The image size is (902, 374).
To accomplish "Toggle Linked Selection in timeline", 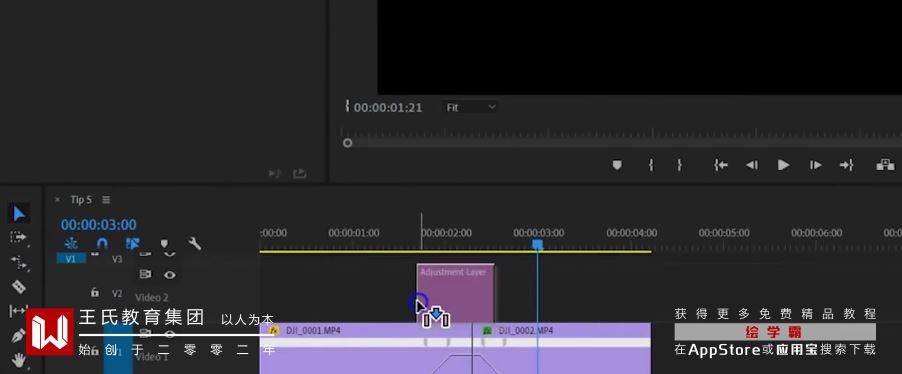I will (x=133, y=243).
